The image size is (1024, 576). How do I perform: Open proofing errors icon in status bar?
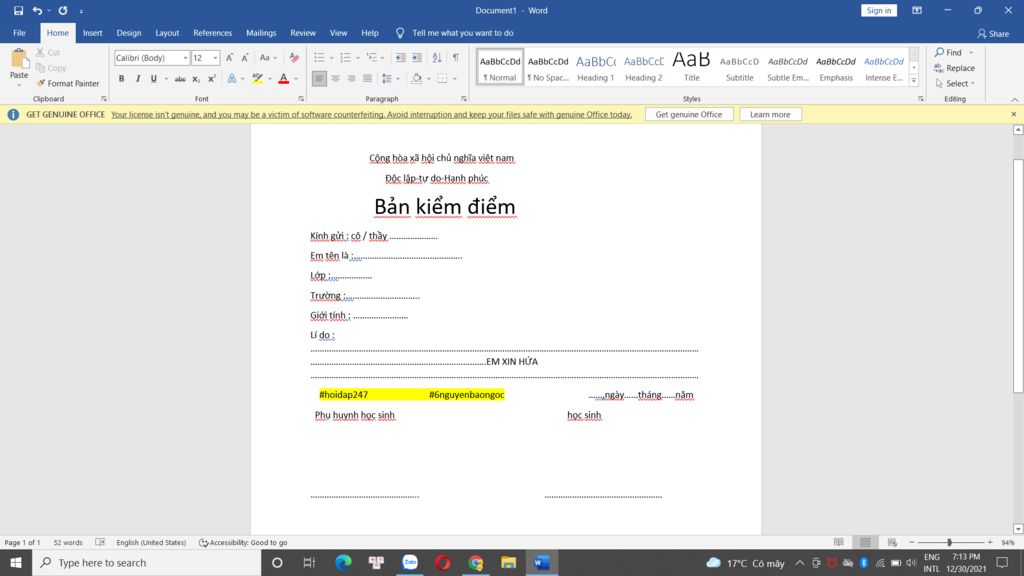click(100, 542)
